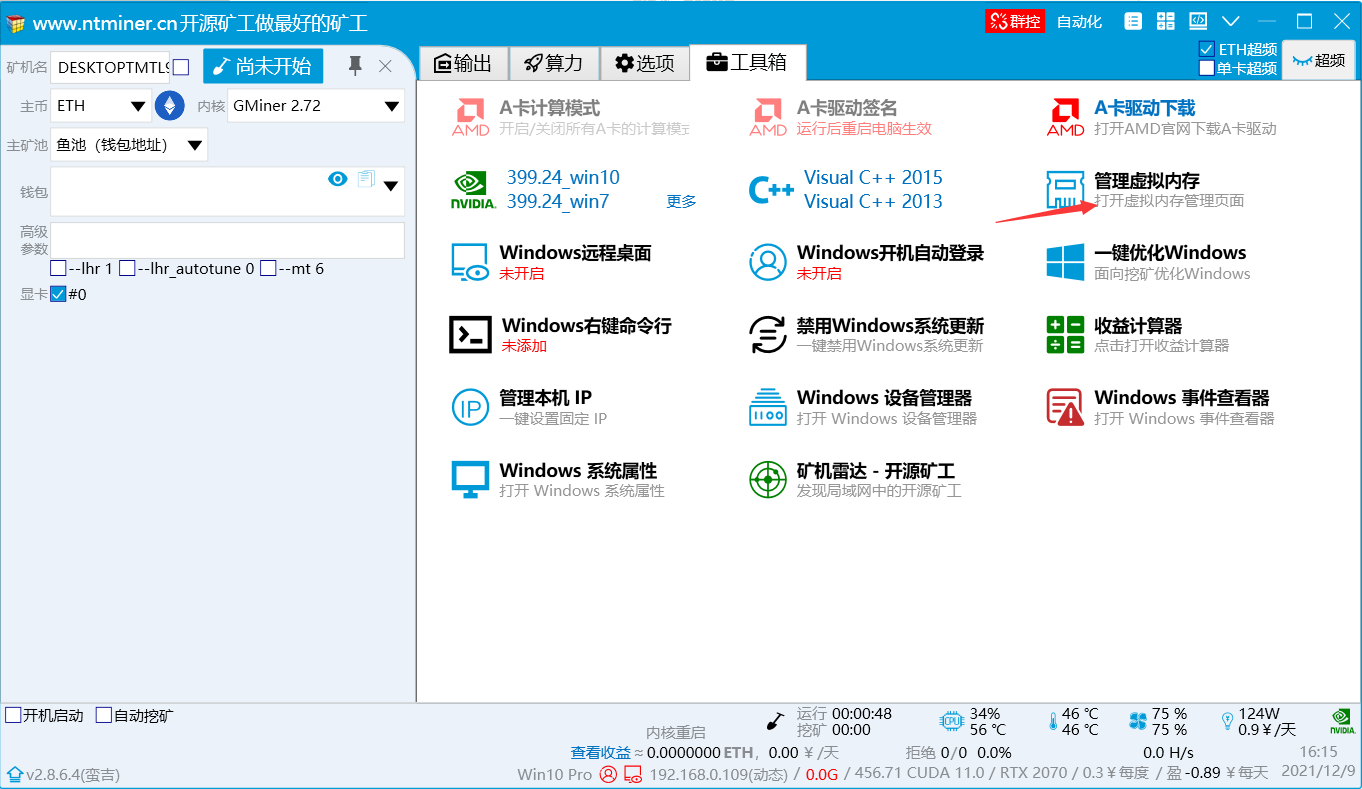The height and width of the screenshot is (789, 1362).
Task: Click the version v2.8.6.4 update icon
Action: pos(14,774)
